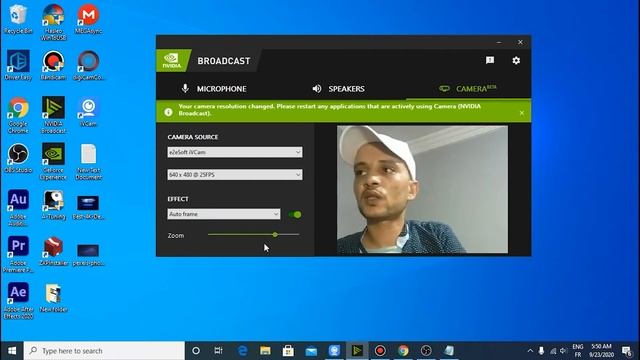Open Adobe After Effects 2020 desktop icon
Screen dimensions: 640x360
coord(18,301)
